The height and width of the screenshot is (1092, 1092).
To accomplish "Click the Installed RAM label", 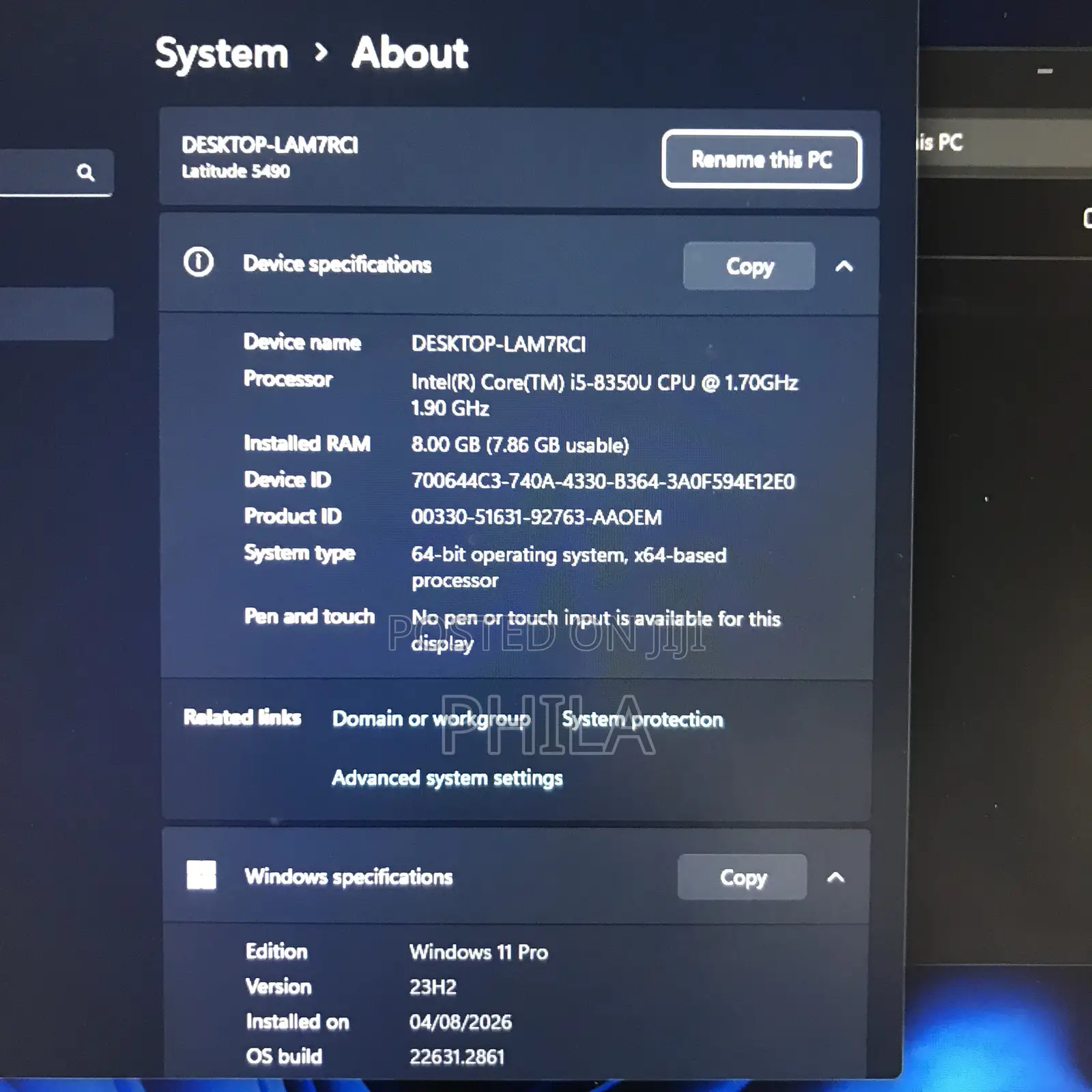I will [x=307, y=444].
